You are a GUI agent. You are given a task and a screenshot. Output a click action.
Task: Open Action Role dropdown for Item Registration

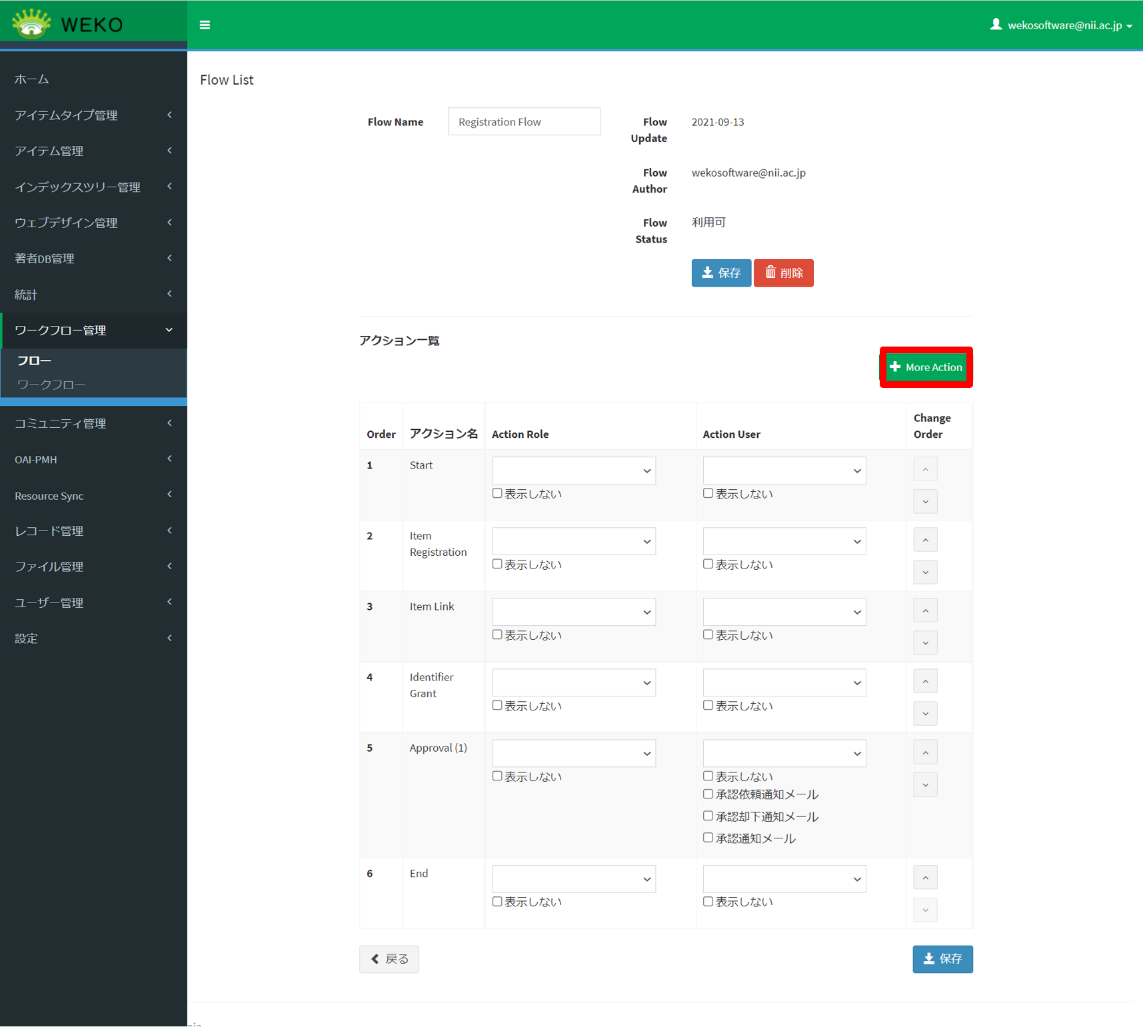pyautogui.click(x=574, y=541)
